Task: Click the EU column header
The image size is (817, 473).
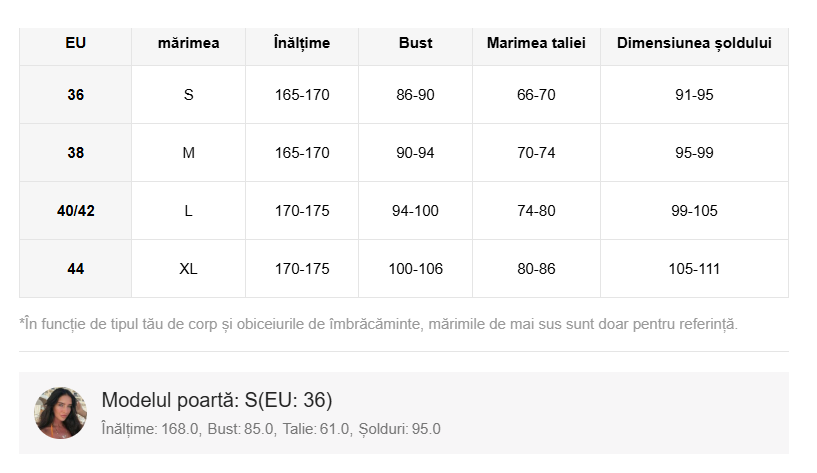Action: click(76, 43)
